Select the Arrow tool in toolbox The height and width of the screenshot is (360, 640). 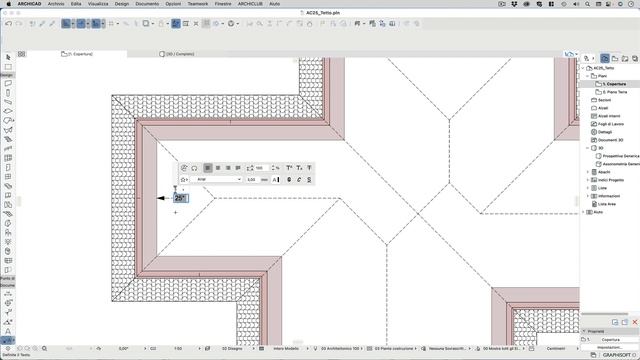coord(8,57)
